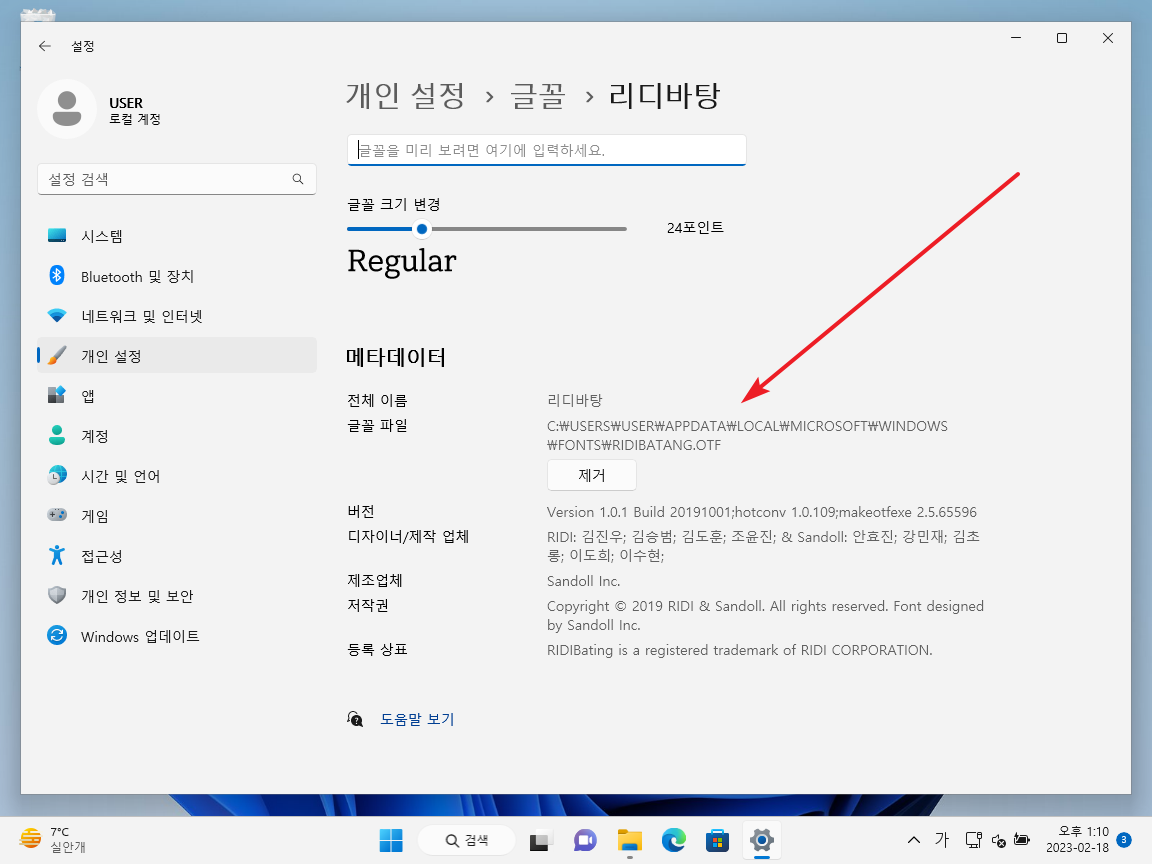Open the 게임 settings category

tap(176, 516)
